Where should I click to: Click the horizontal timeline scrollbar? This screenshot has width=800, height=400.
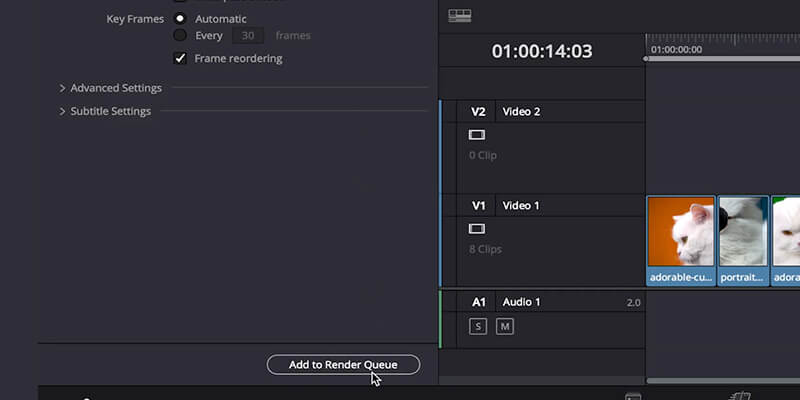pyautogui.click(x=723, y=381)
